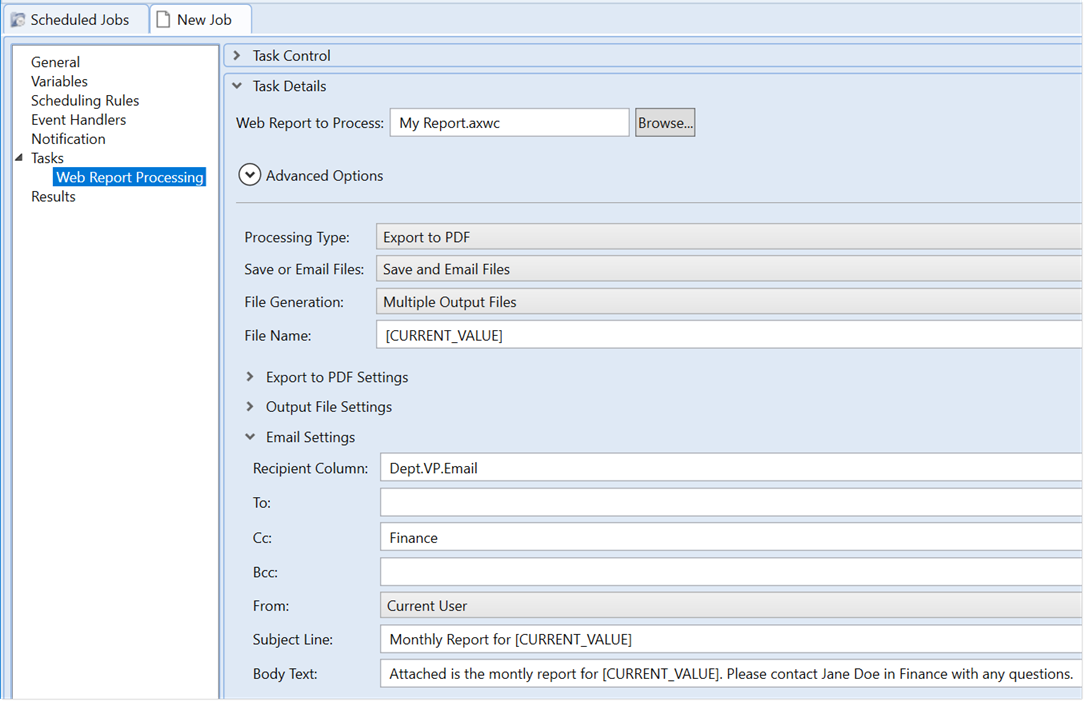Expand Output File Settings
The width and height of the screenshot is (1085, 702).
250,407
